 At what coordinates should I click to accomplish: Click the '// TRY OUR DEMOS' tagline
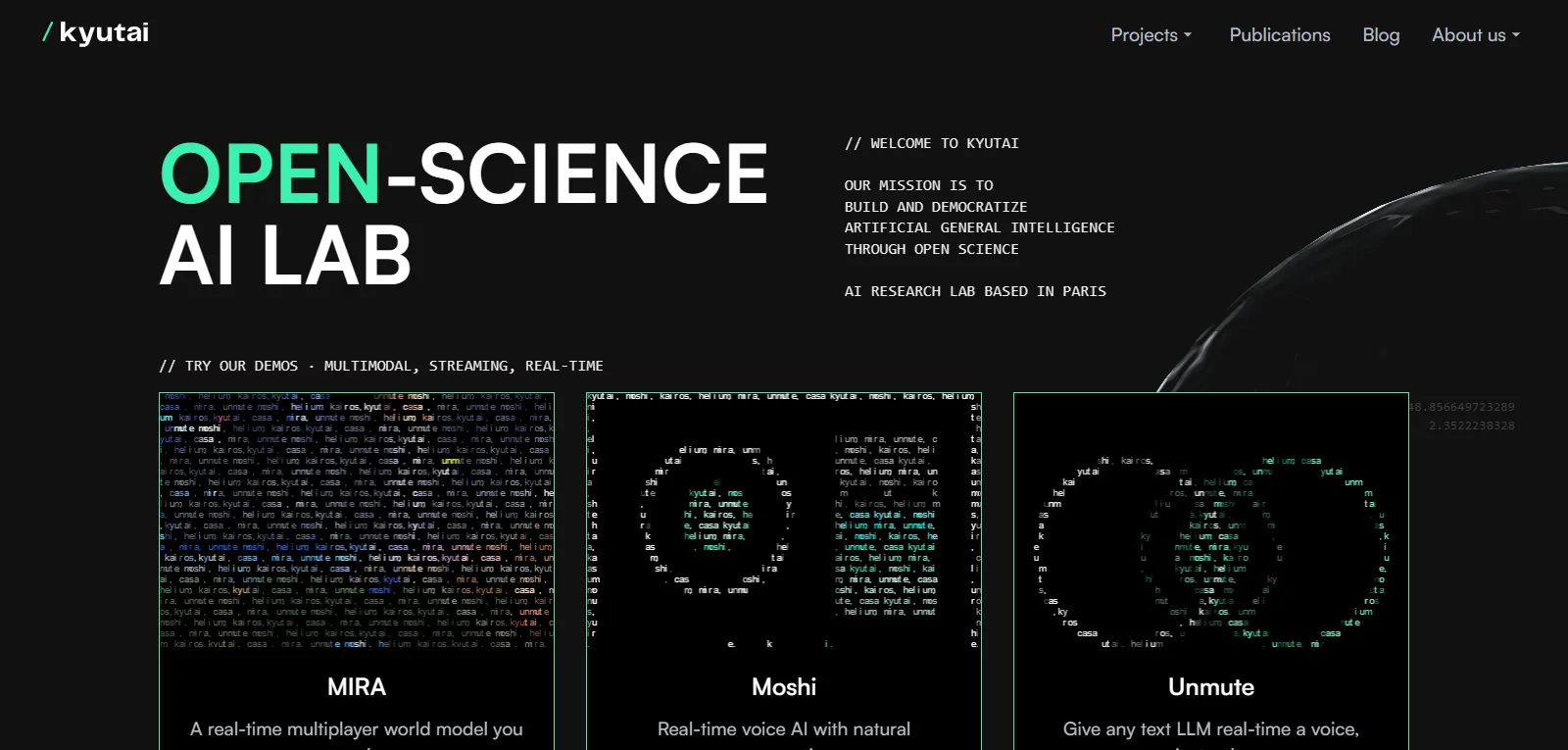pyautogui.click(x=381, y=366)
